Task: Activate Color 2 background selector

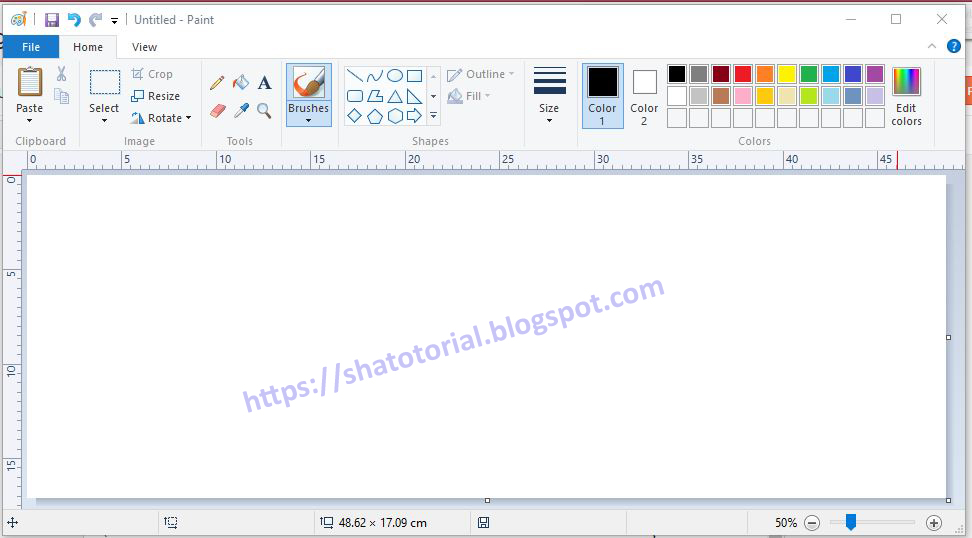Action: [644, 95]
